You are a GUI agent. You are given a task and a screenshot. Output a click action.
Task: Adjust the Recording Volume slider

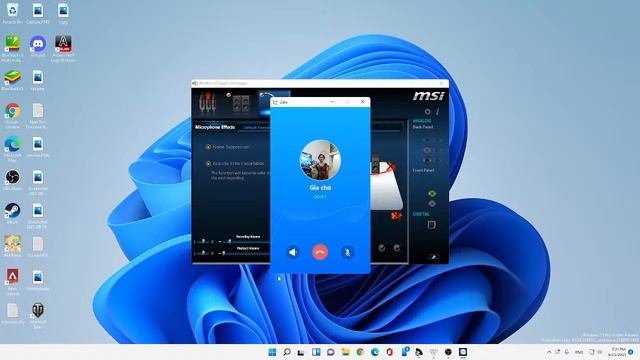[229, 242]
